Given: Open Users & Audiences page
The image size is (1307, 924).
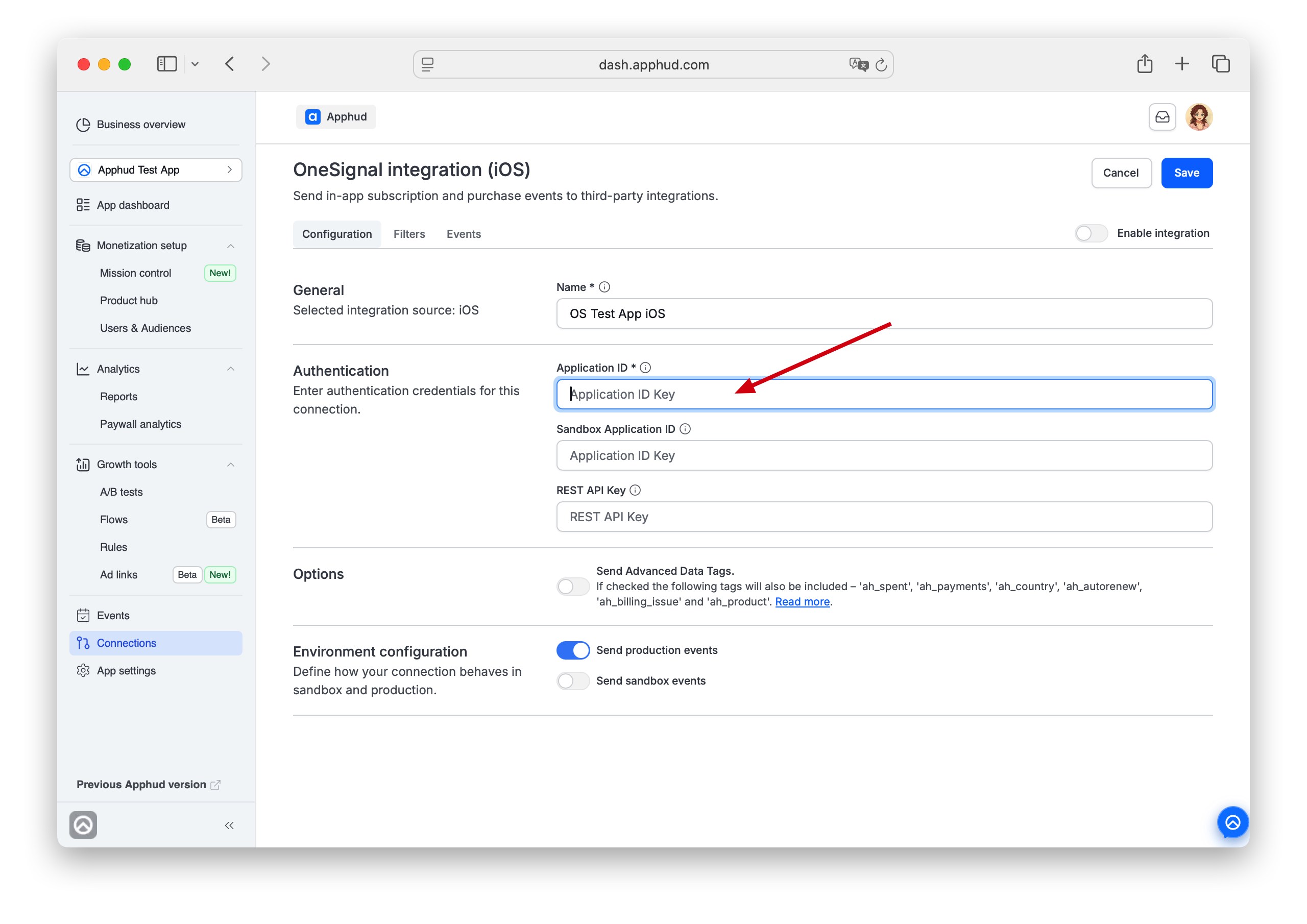Looking at the screenshot, I should (x=145, y=328).
